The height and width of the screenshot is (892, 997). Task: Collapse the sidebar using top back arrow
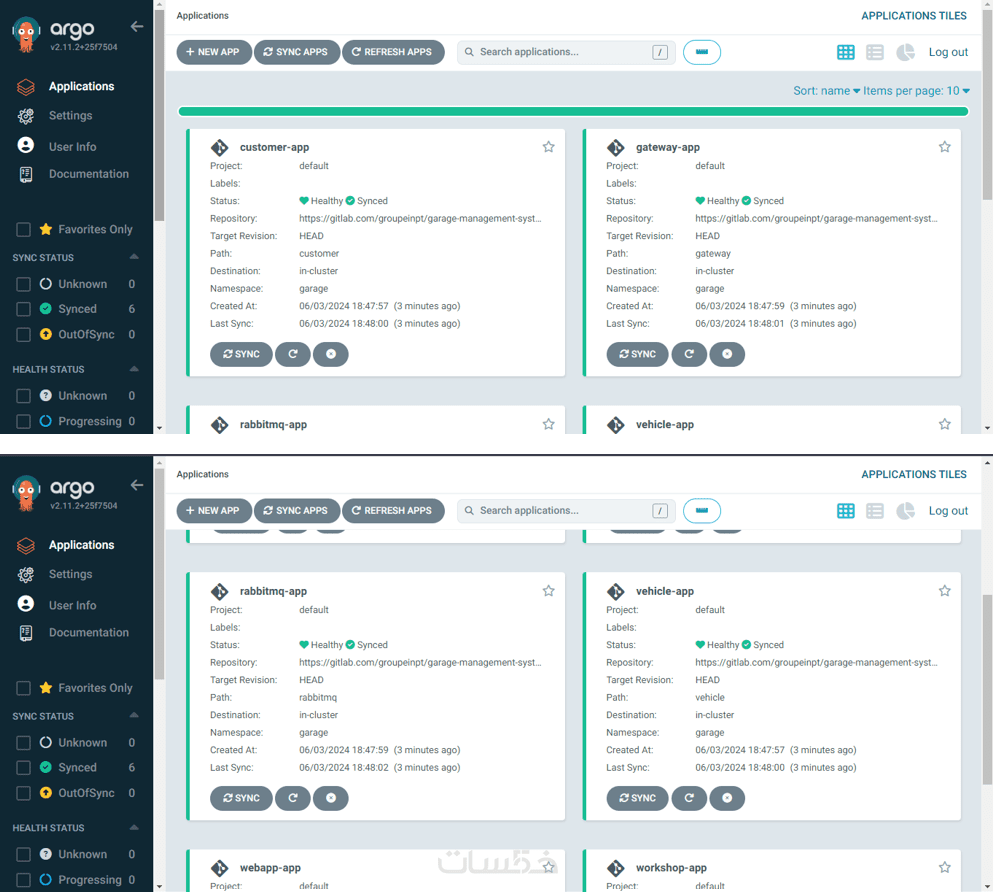137,26
